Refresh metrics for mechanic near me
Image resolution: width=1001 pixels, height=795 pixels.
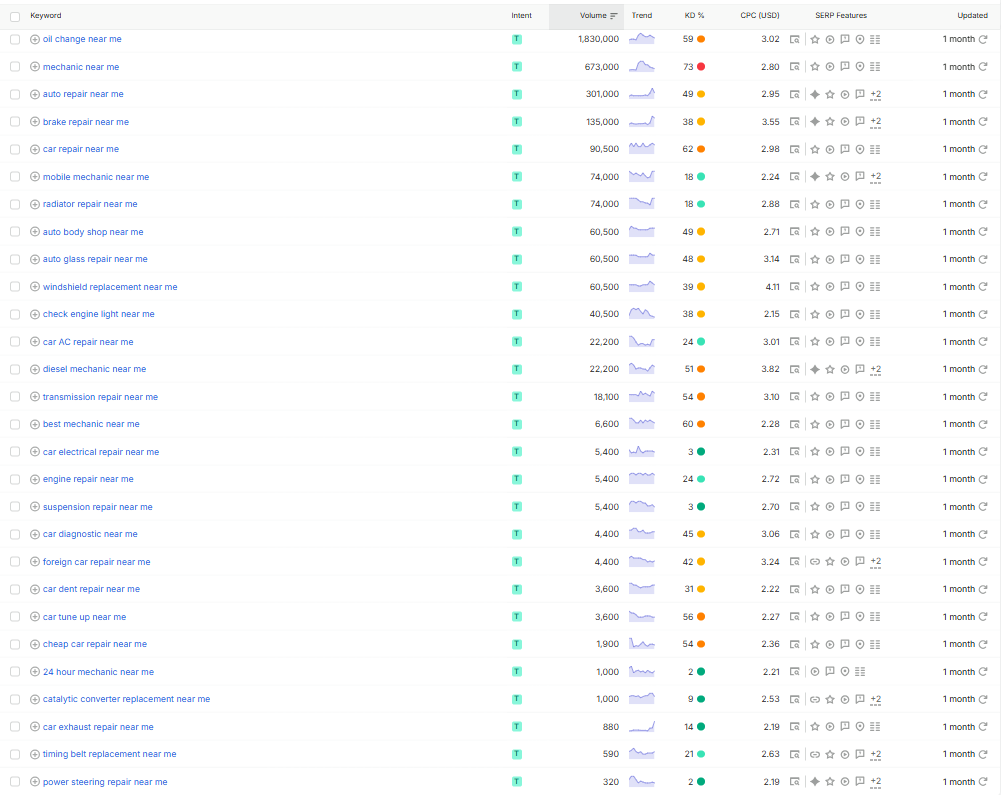coord(983,66)
